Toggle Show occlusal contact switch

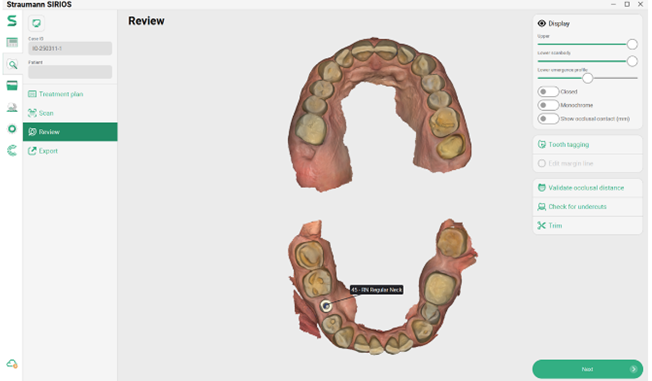click(548, 119)
